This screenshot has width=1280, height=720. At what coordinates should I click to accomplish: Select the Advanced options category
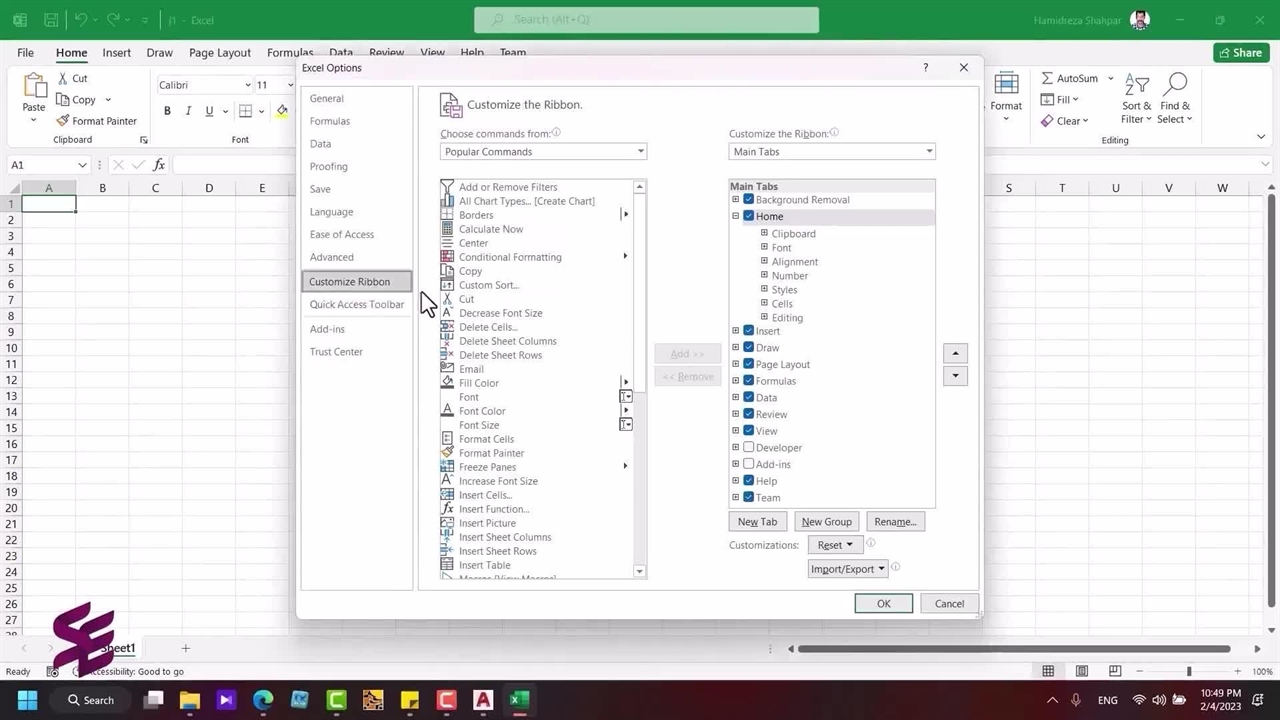pos(331,257)
